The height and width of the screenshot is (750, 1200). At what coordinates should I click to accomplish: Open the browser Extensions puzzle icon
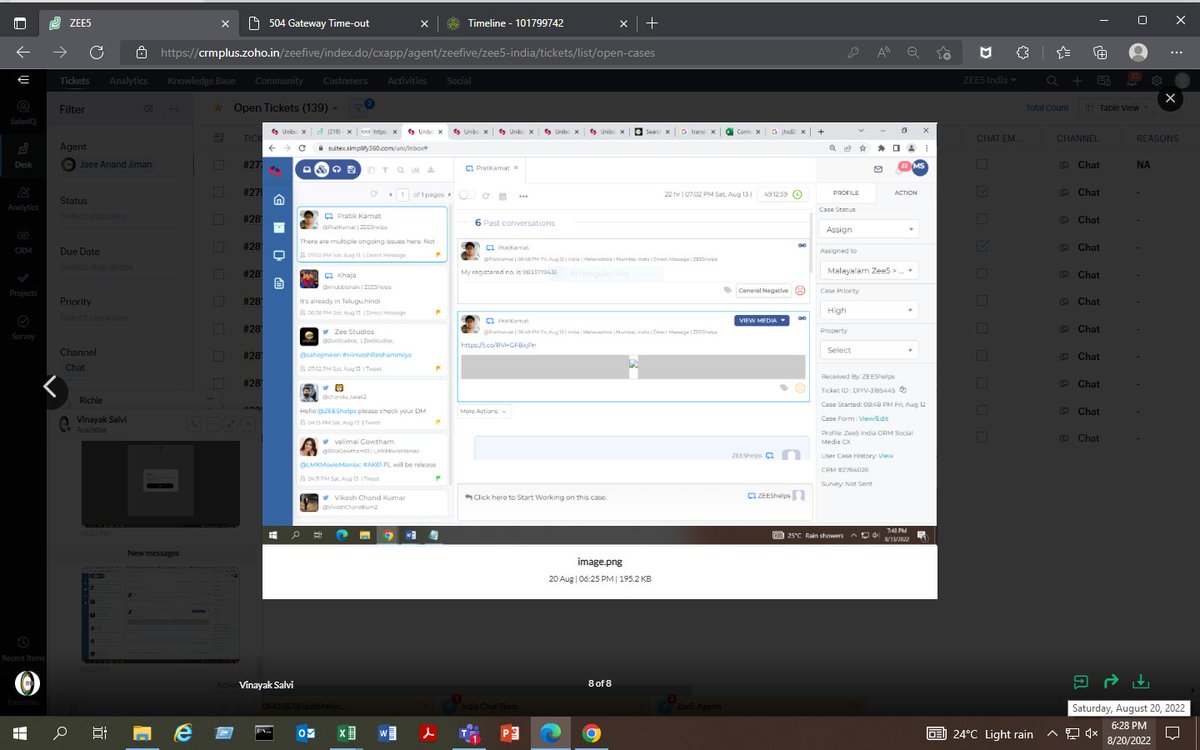coord(1022,52)
